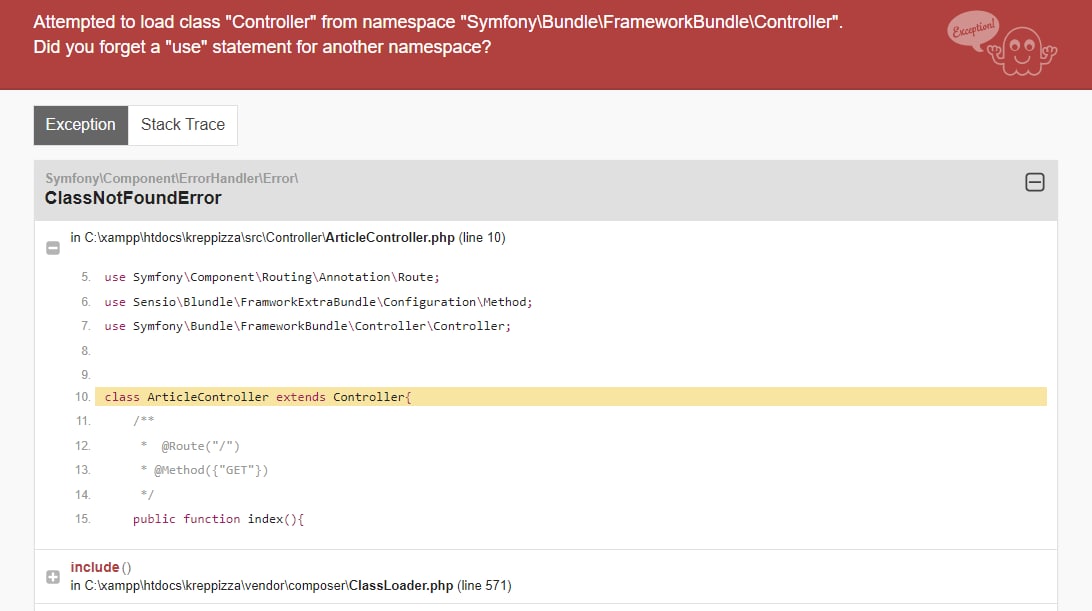Collapse the ArticleController.php trace code block

coord(53,248)
